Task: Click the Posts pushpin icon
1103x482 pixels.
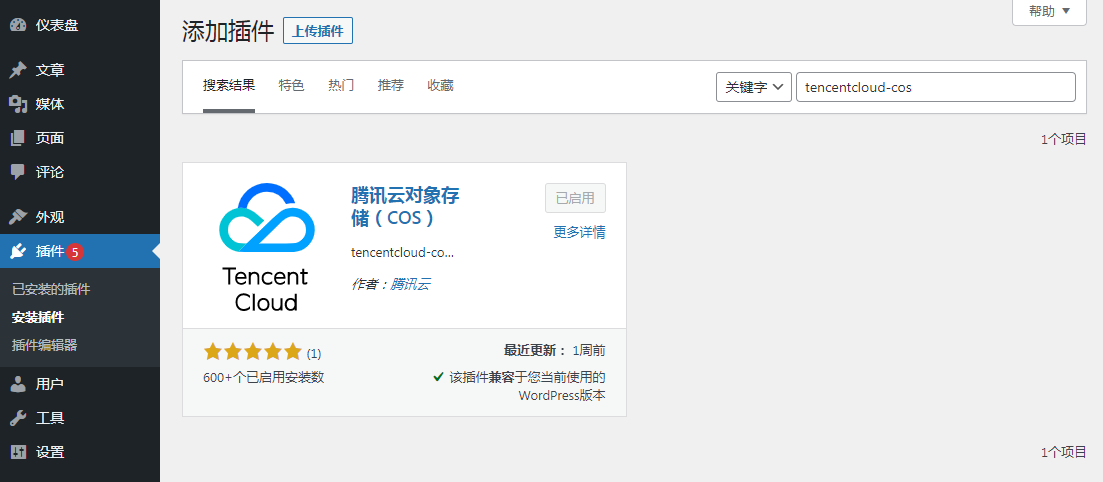Action: (x=18, y=70)
